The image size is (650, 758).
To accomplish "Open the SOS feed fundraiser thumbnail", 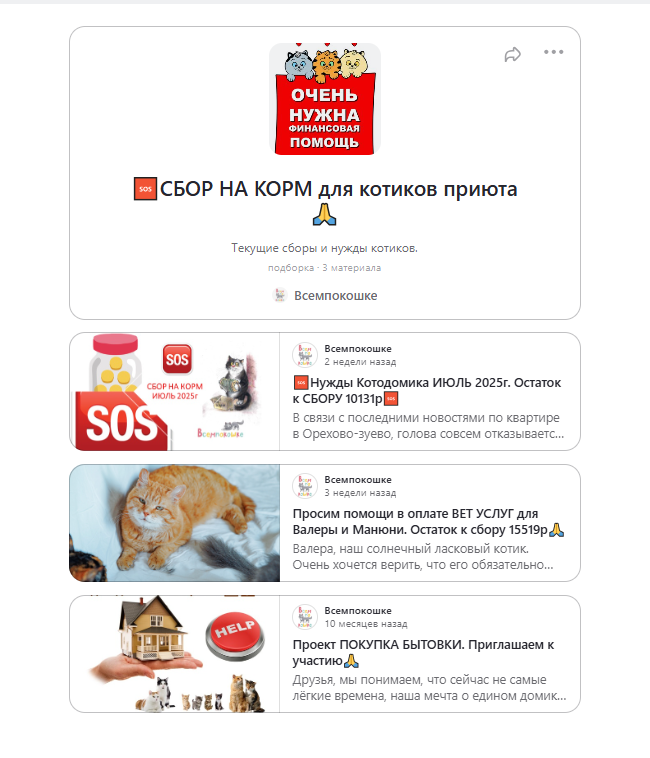I will [x=174, y=392].
